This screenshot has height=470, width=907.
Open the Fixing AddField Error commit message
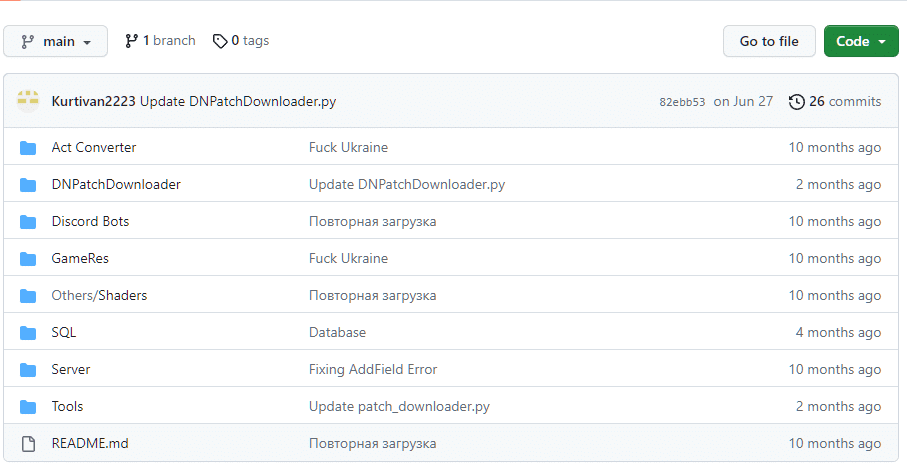[373, 369]
